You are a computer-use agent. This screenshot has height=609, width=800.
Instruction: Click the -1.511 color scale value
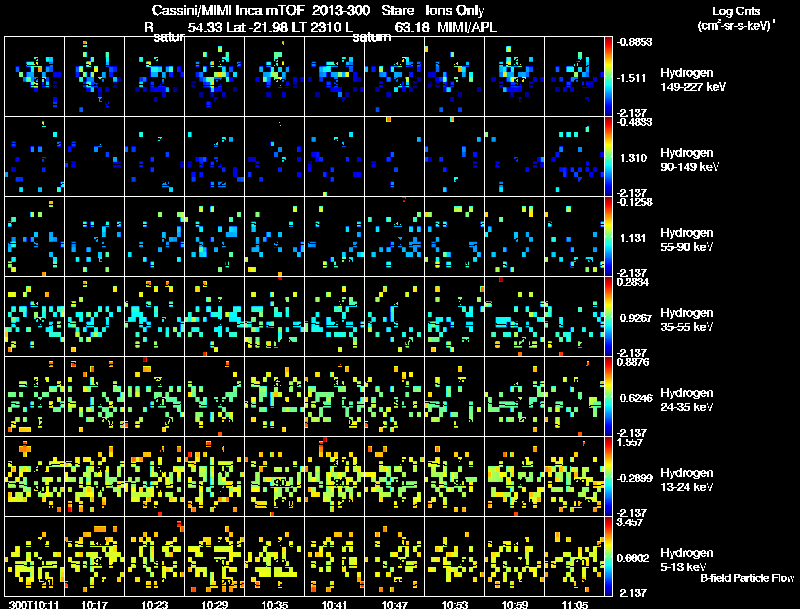[632, 78]
